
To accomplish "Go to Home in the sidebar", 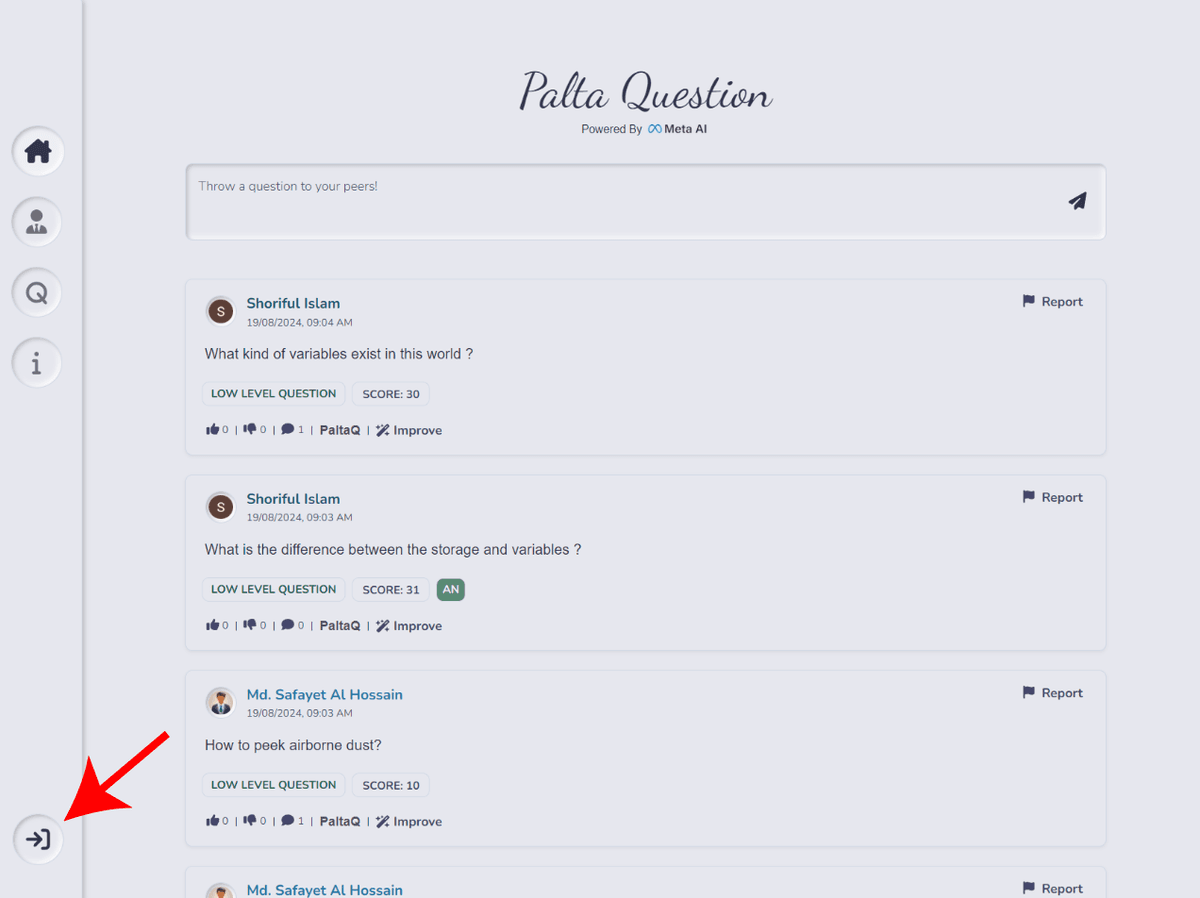I will coord(38,152).
